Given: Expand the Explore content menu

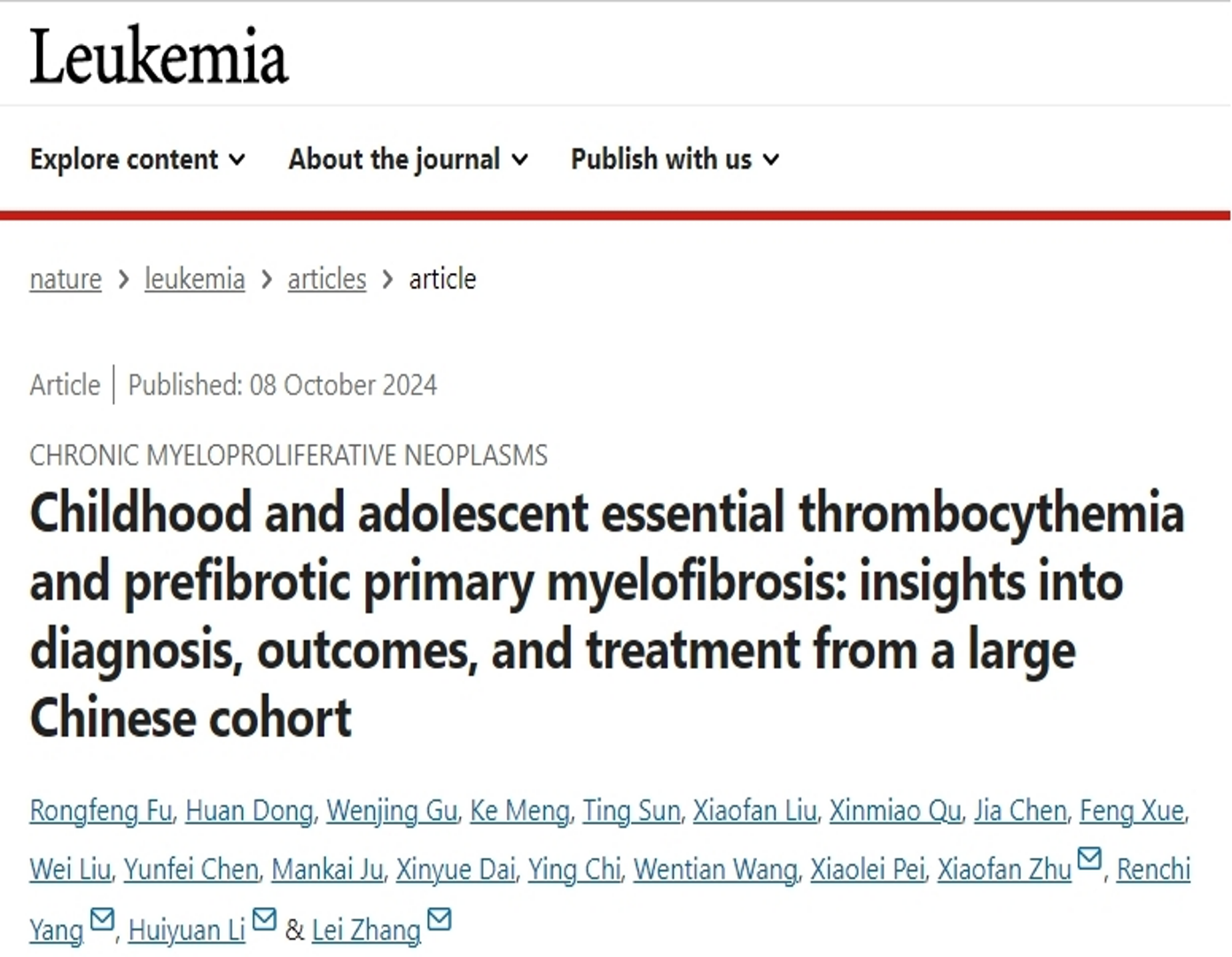Looking at the screenshot, I should 137,159.
